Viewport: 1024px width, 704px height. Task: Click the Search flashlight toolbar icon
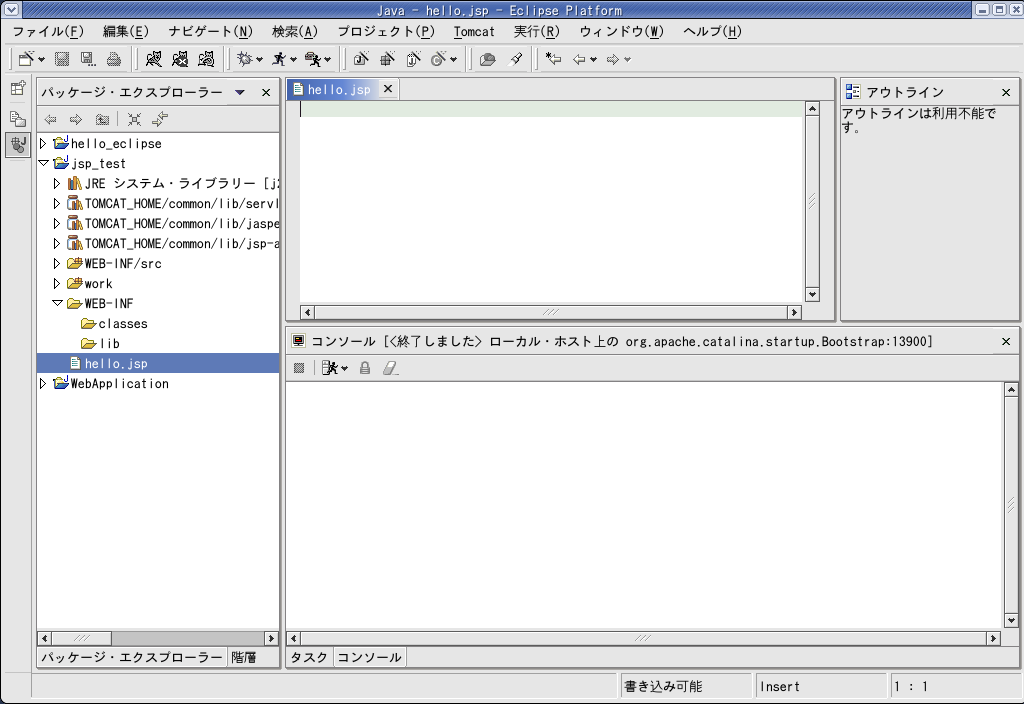(x=516, y=59)
